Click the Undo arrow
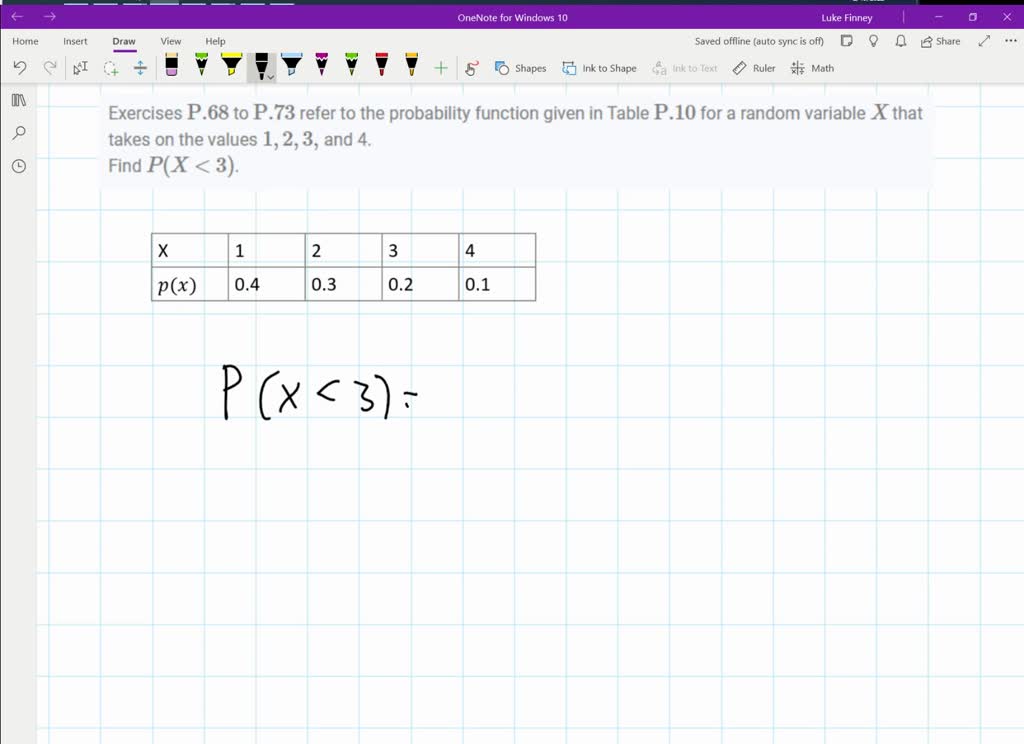The image size is (1024, 744). [20, 67]
